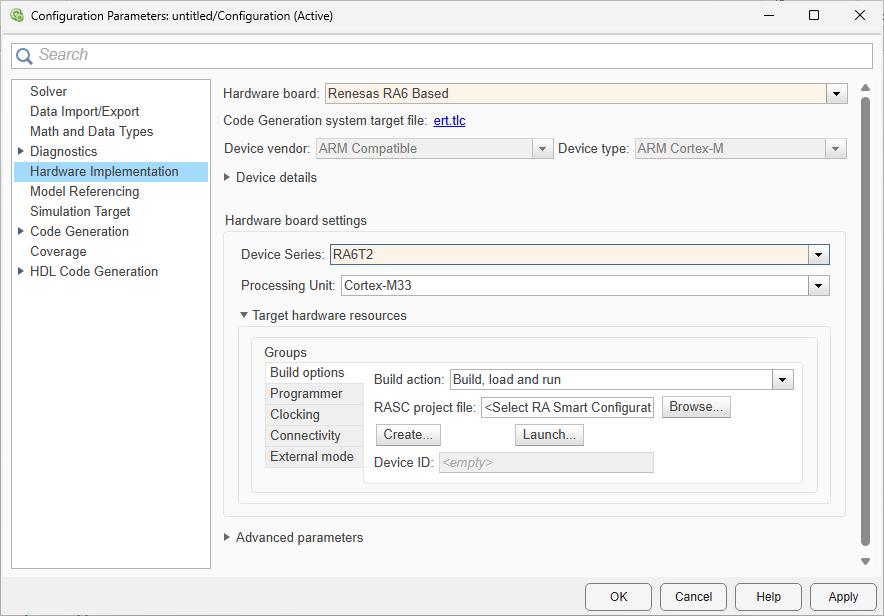
Task: Collapse the Target hardware resources section
Action: pyautogui.click(x=244, y=315)
